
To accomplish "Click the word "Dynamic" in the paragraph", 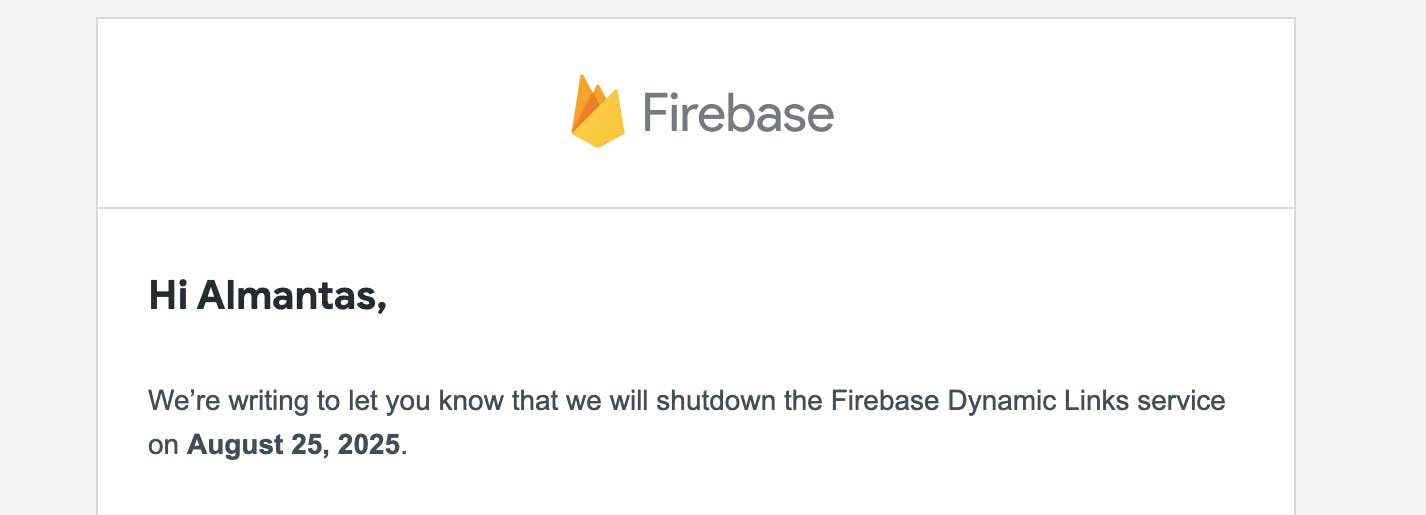I will click(x=1002, y=401).
